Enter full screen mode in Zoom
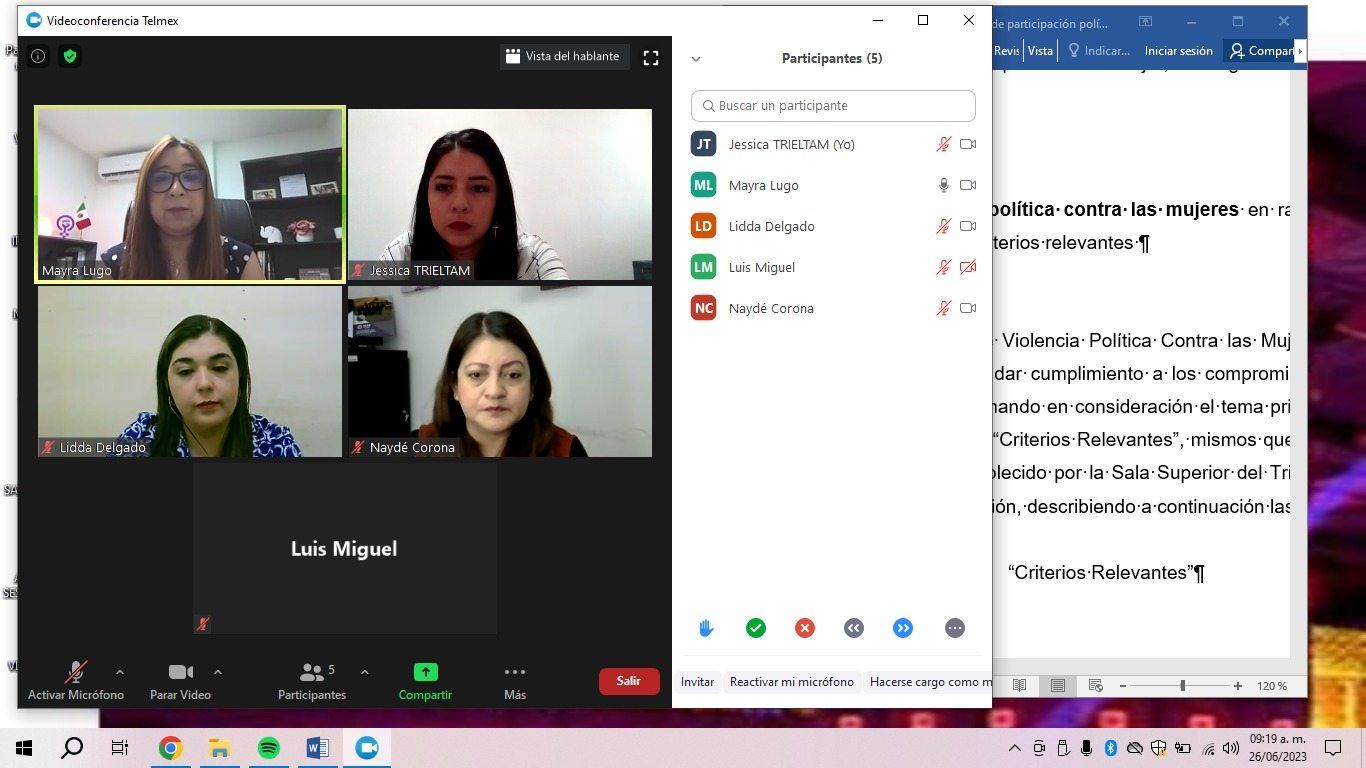 (651, 58)
